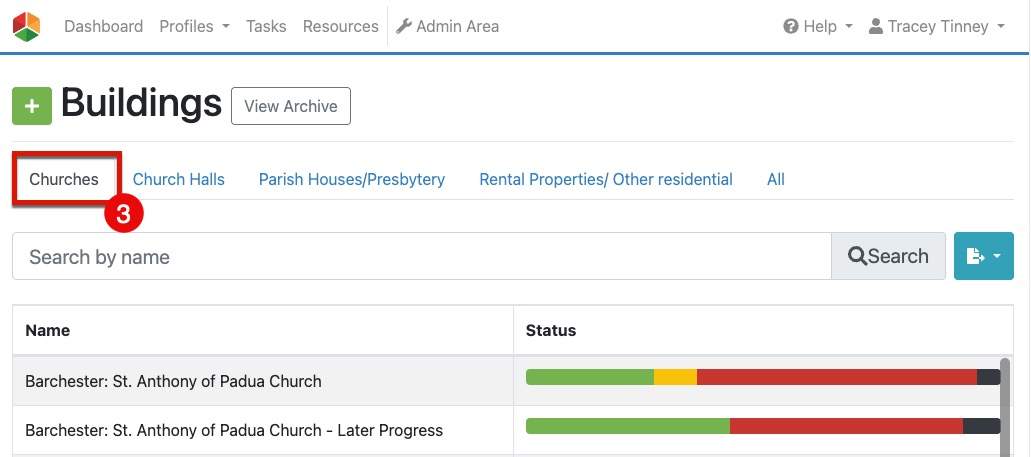
Task: Switch to the Church Halls tab
Action: point(179,180)
